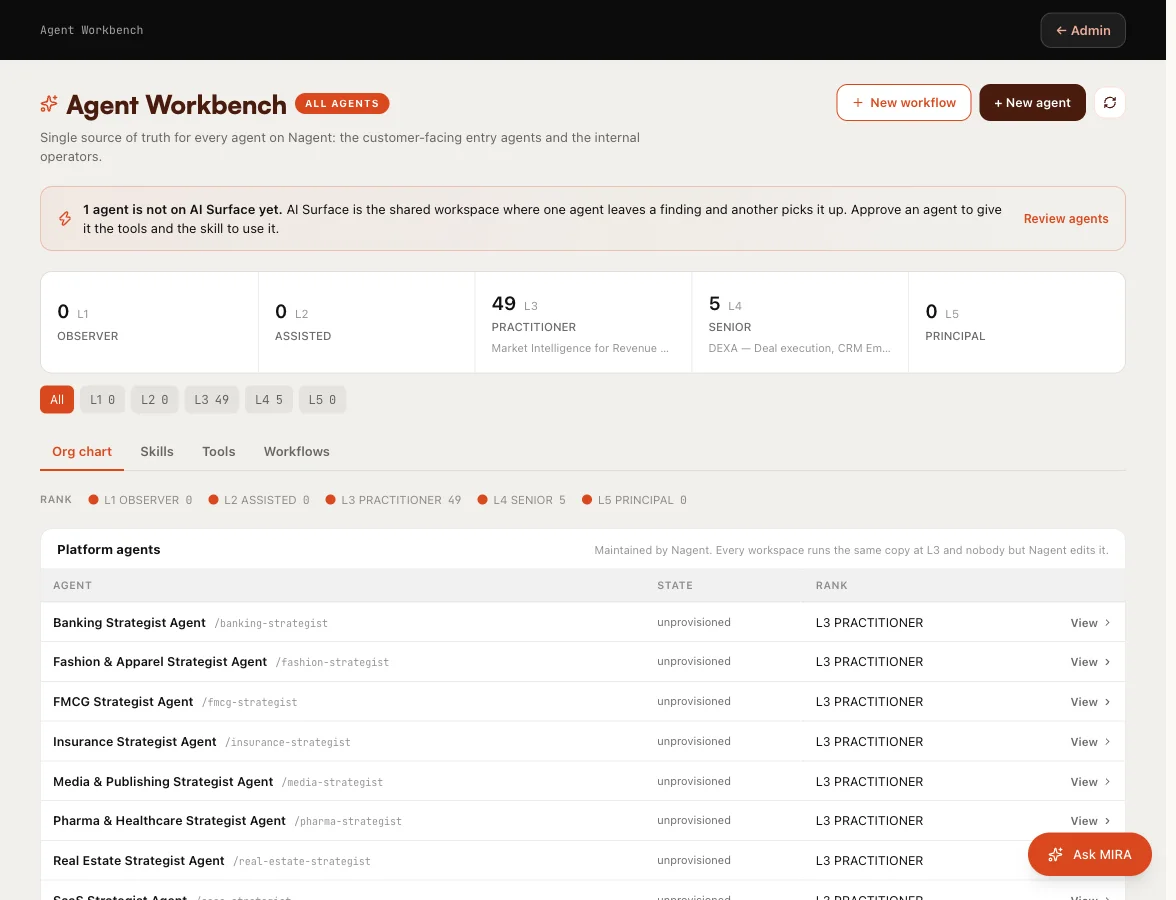Open the Fashion & Apparel Strategist row chevron
The height and width of the screenshot is (900, 1176).
click(1108, 662)
